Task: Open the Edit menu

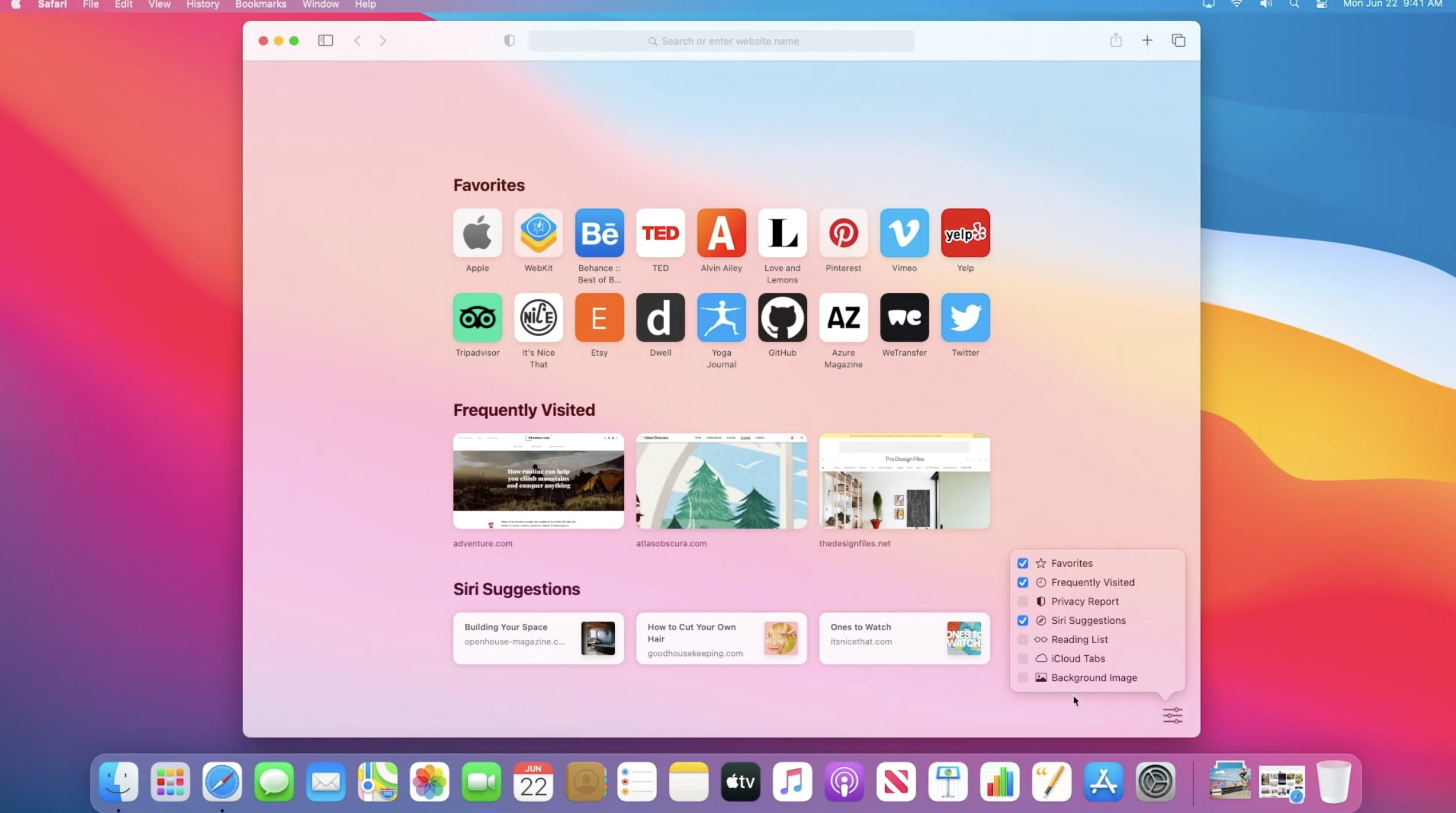Action: [x=124, y=5]
